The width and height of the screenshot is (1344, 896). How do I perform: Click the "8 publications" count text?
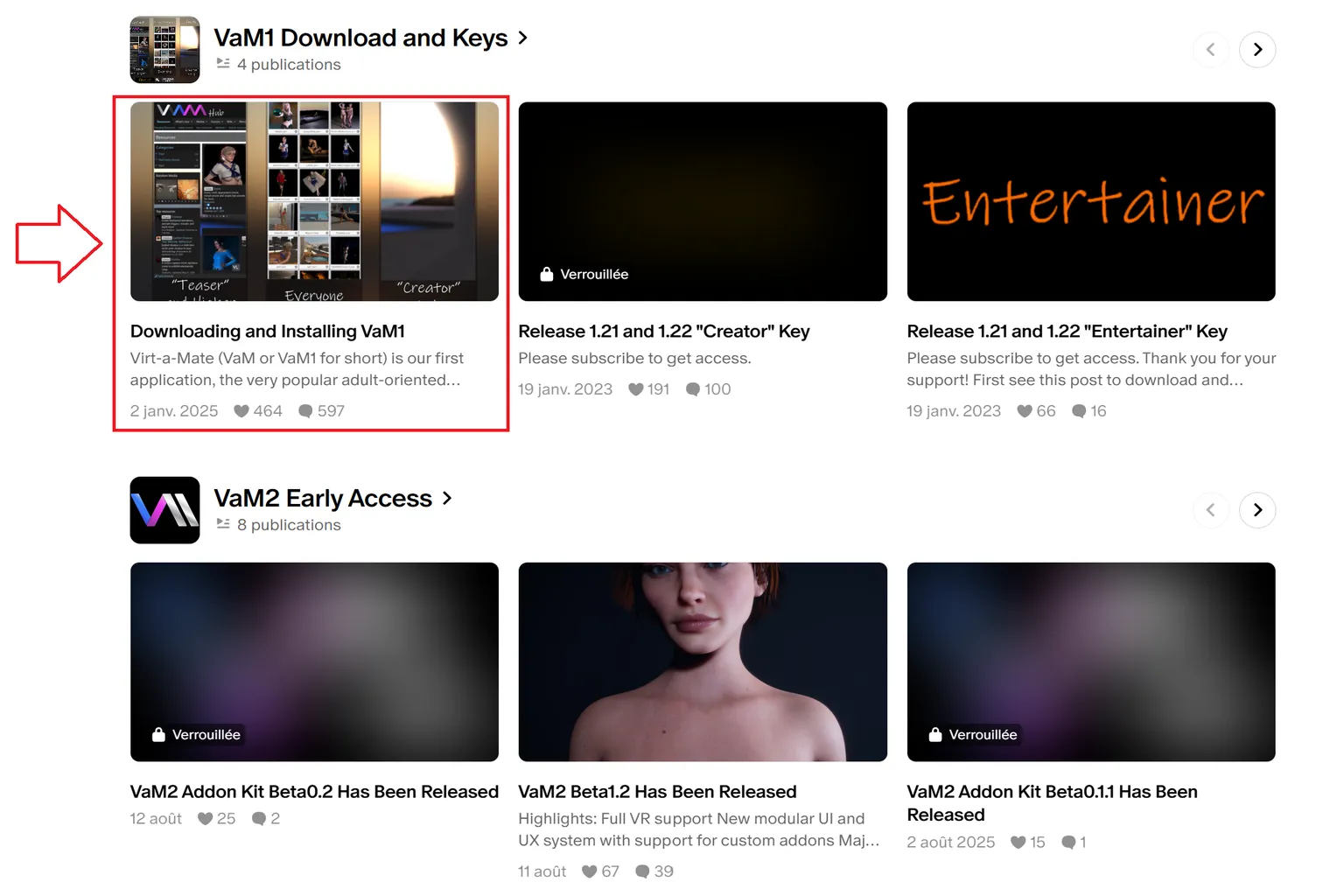(x=289, y=525)
